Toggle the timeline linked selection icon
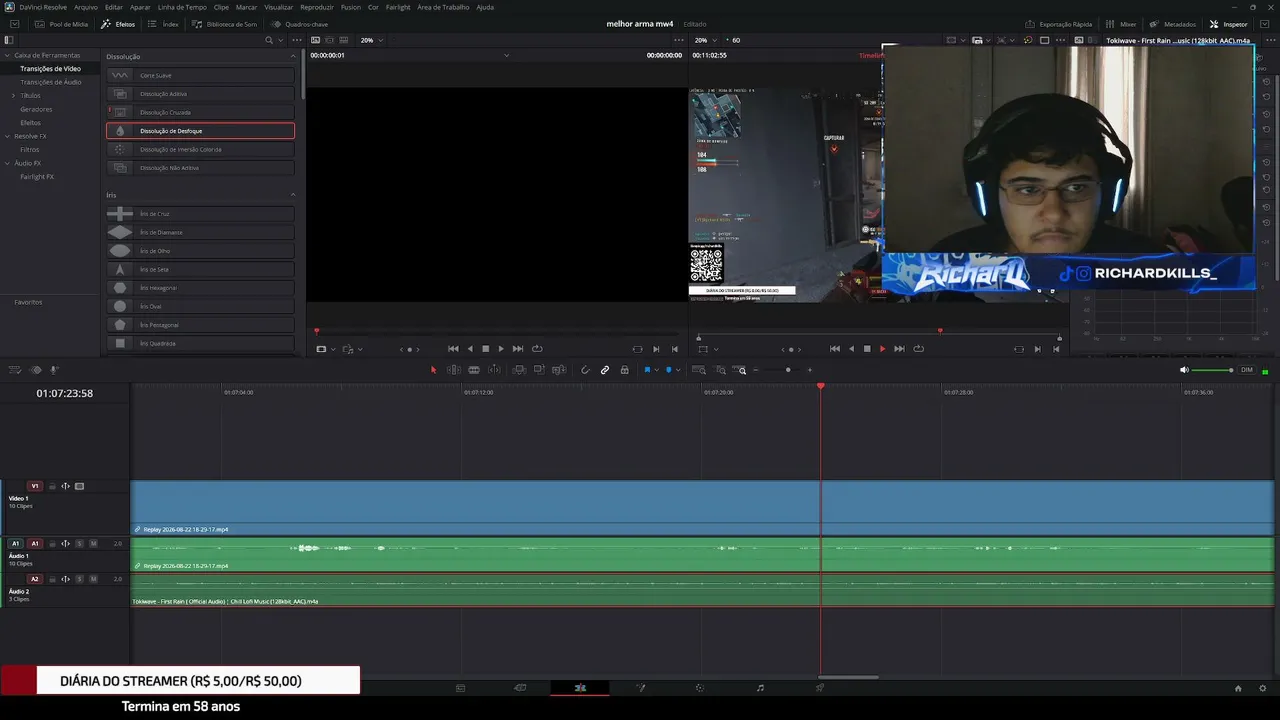The height and width of the screenshot is (720, 1280). (x=605, y=370)
